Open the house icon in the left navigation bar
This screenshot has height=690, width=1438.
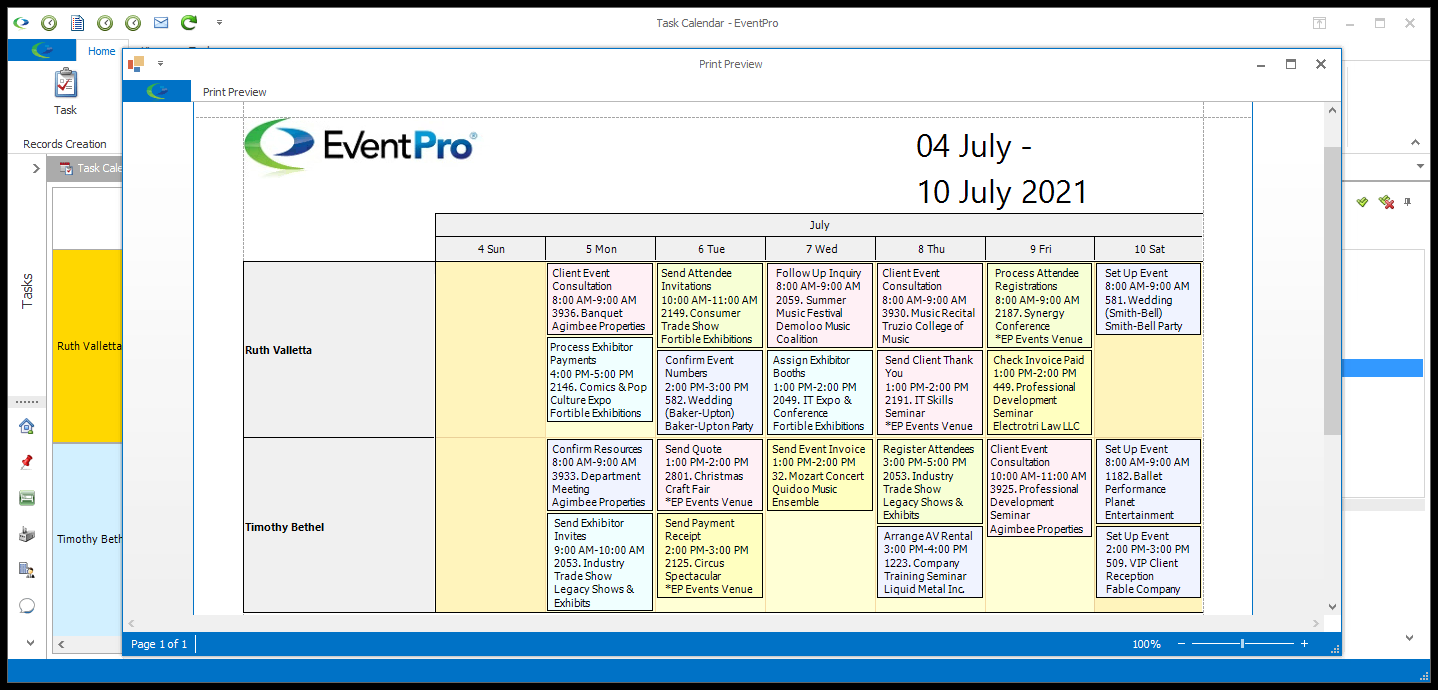[27, 426]
